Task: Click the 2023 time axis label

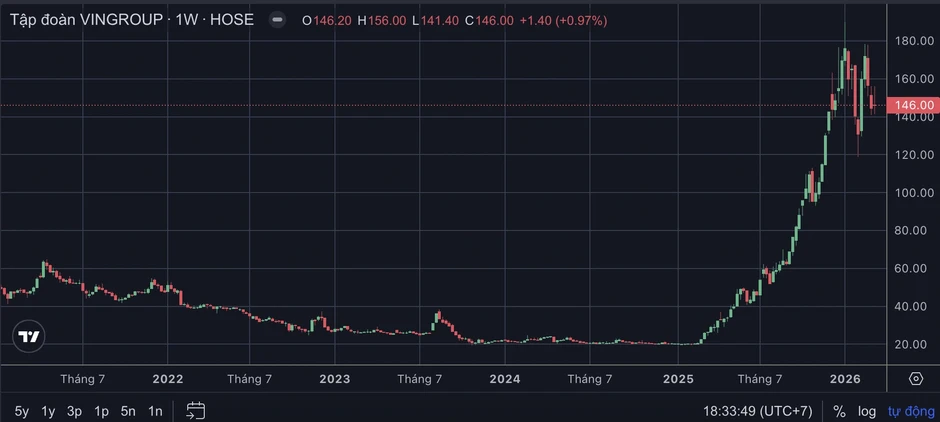Action: 335,379
